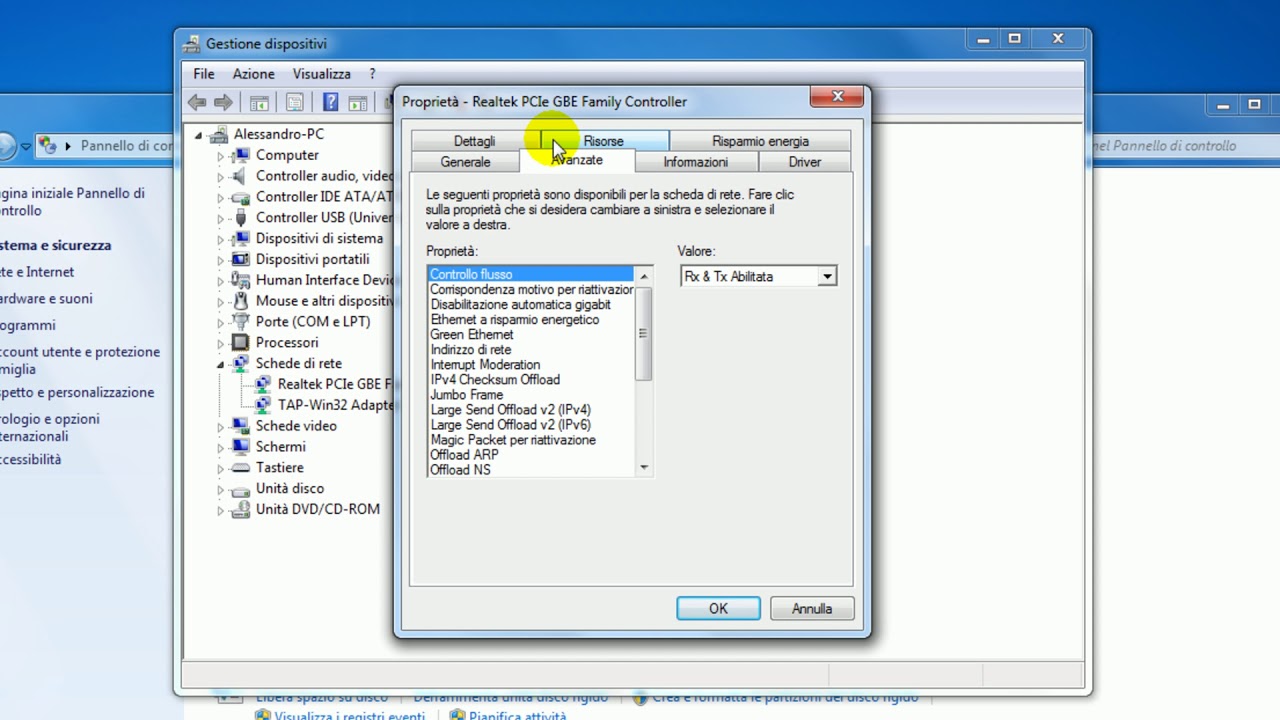This screenshot has height=720, width=1280.
Task: Click the Computer category icon
Action: pos(240,155)
